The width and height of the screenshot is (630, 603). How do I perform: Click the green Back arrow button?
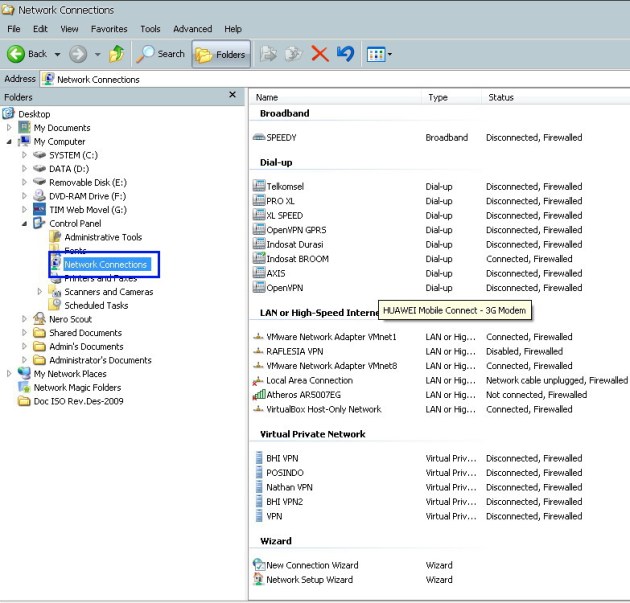point(16,54)
